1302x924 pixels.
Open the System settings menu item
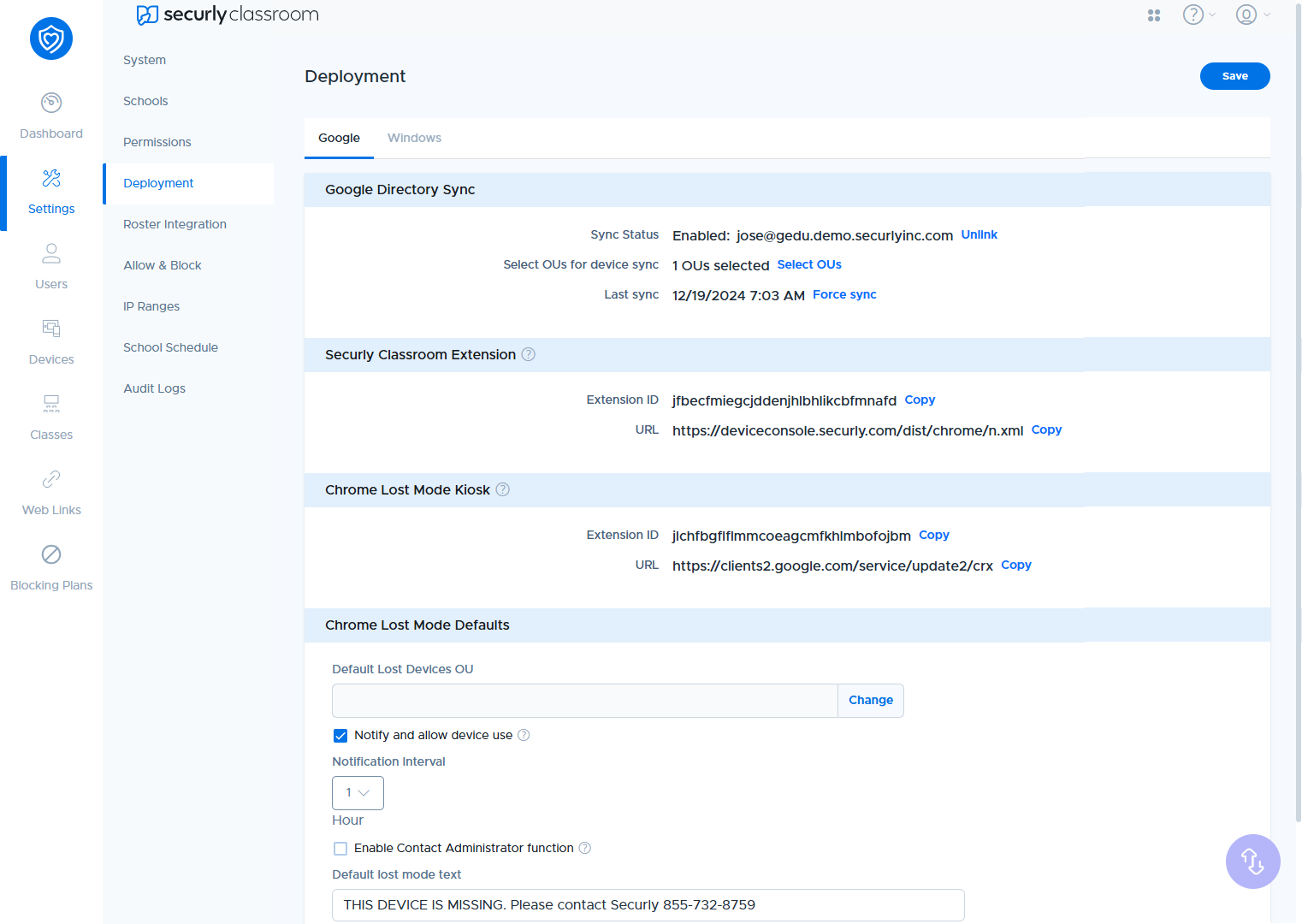pos(145,60)
